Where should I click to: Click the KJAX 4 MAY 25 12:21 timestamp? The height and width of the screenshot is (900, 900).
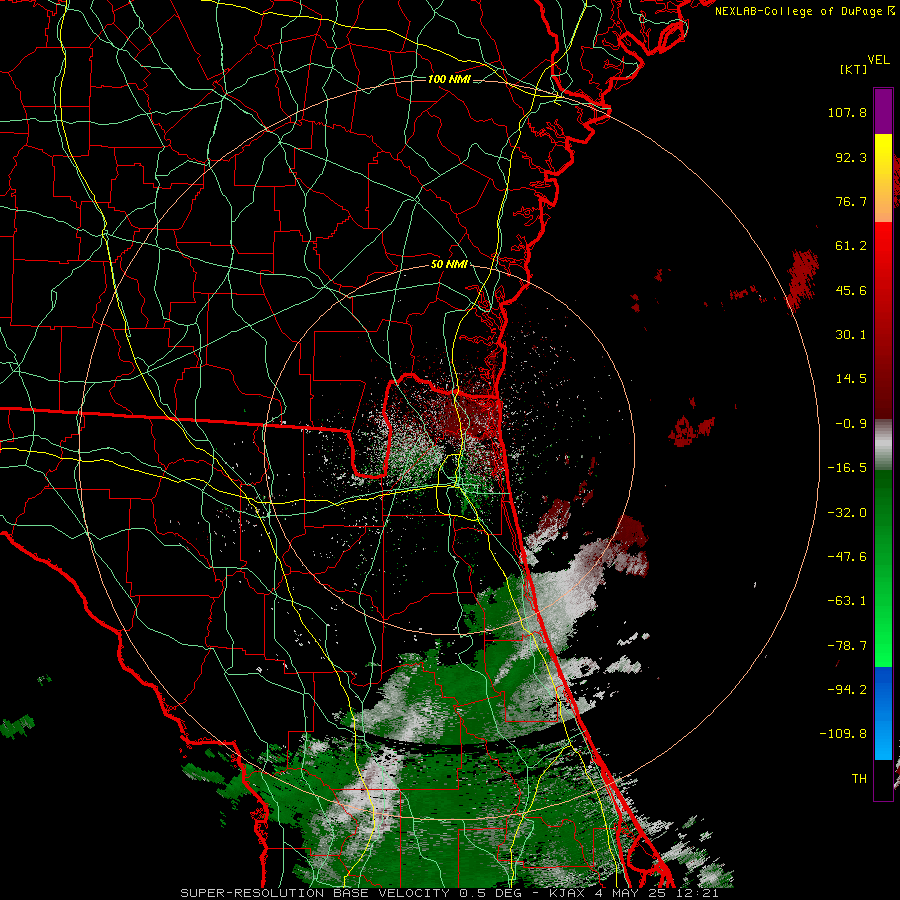point(634,893)
